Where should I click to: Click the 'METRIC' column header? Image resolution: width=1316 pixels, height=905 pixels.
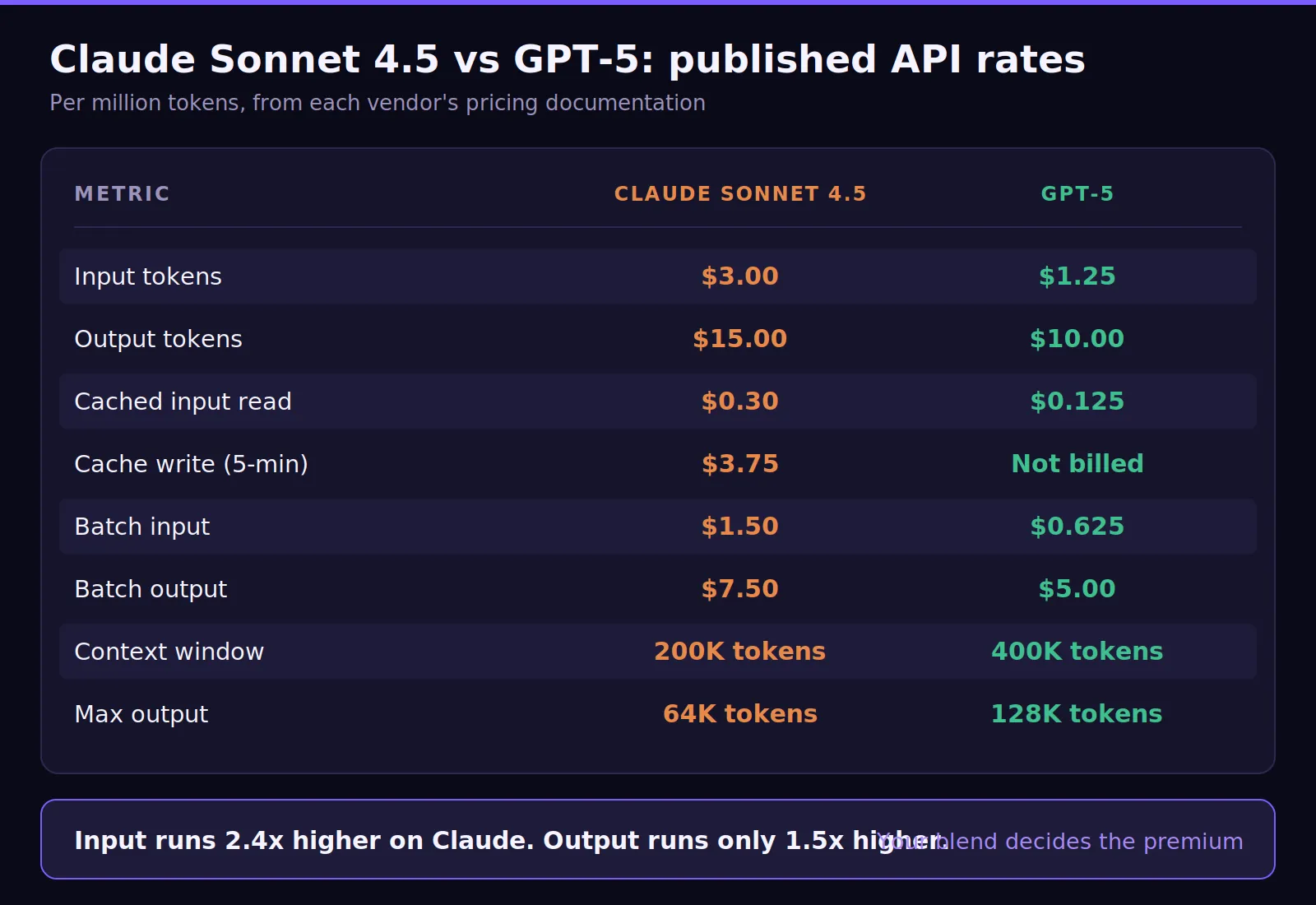tap(122, 194)
